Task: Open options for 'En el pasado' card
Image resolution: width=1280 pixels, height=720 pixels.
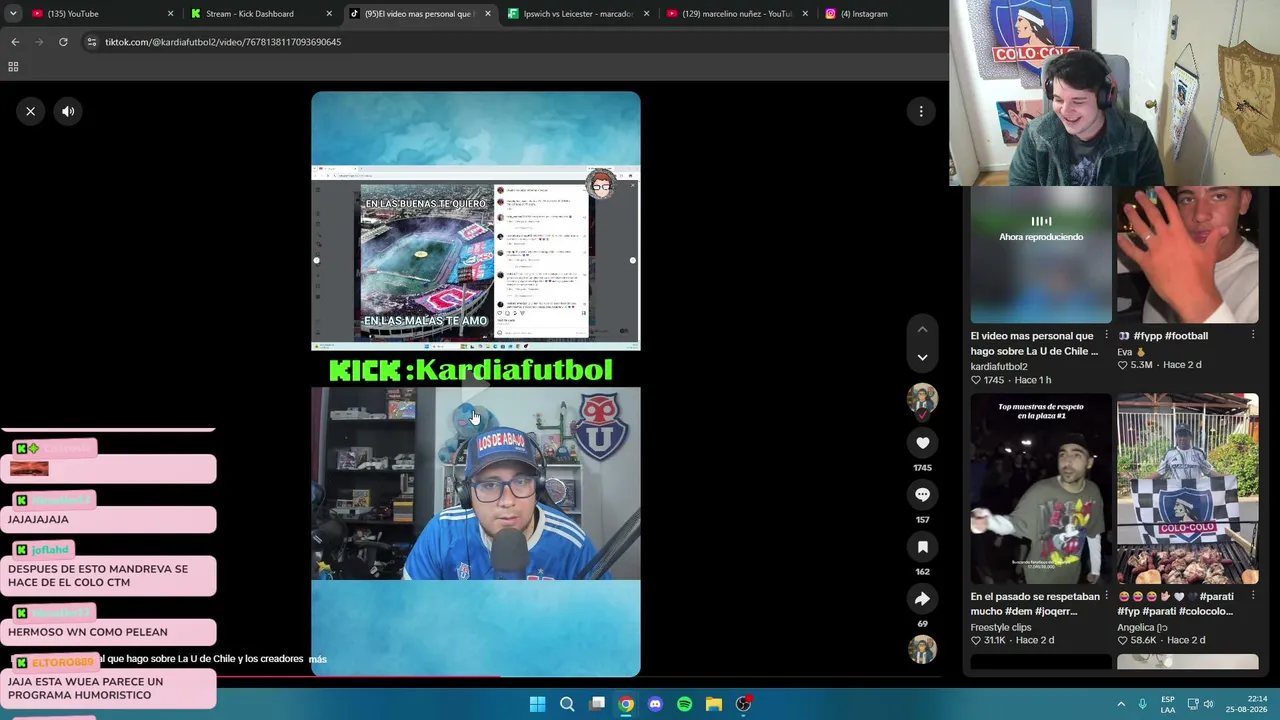Action: click(x=1106, y=596)
